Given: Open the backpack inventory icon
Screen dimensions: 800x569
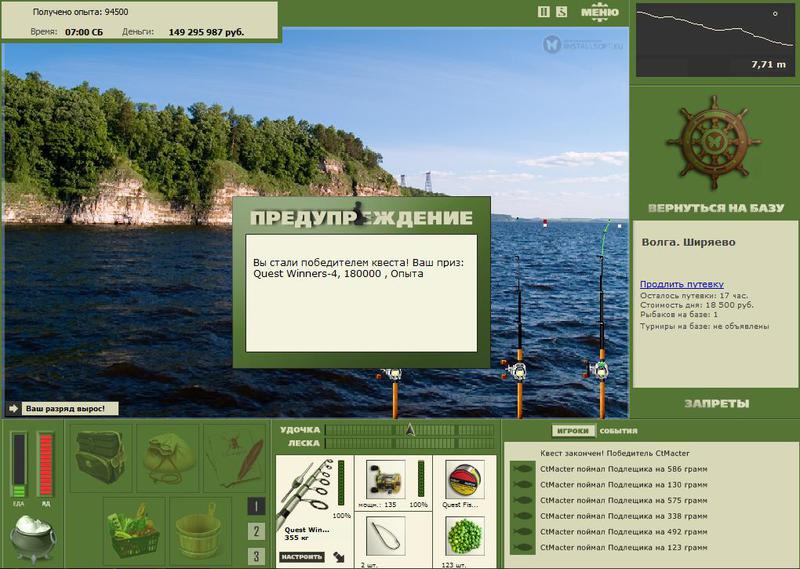Looking at the screenshot, I should (101, 457).
